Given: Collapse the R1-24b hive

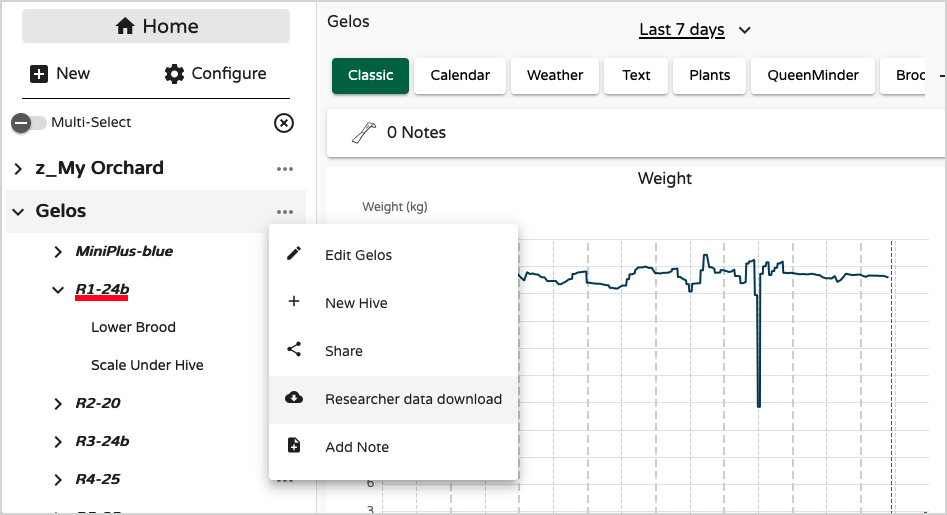Looking at the screenshot, I should click(x=58, y=290).
